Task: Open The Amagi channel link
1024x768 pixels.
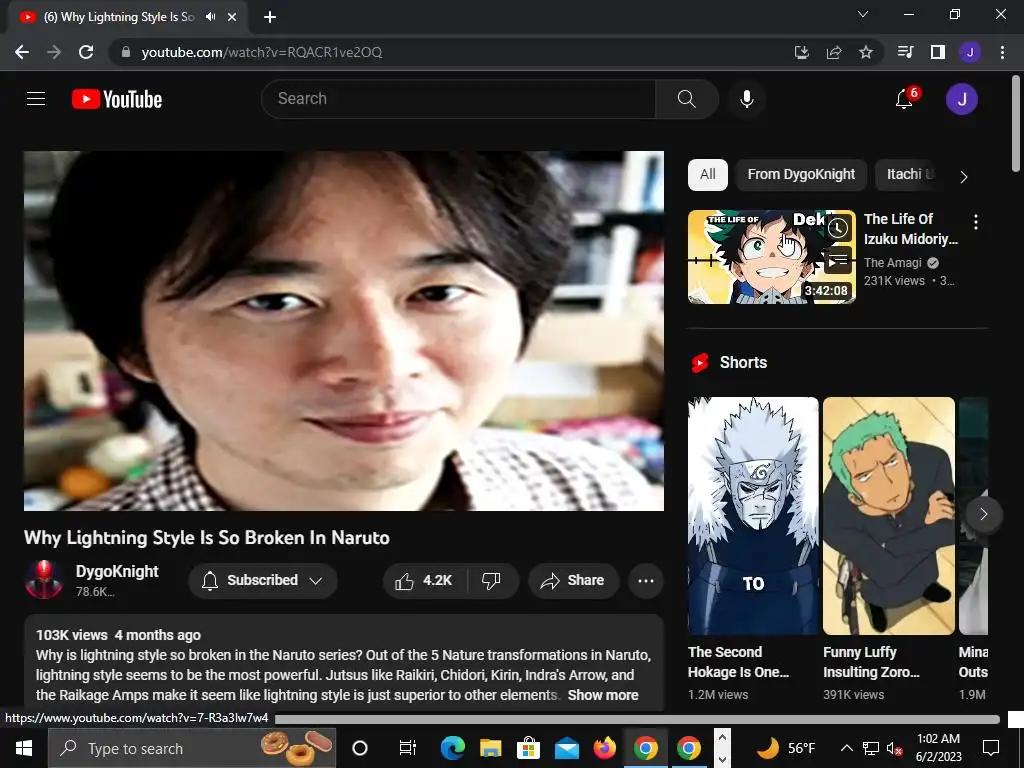Action: (x=893, y=263)
